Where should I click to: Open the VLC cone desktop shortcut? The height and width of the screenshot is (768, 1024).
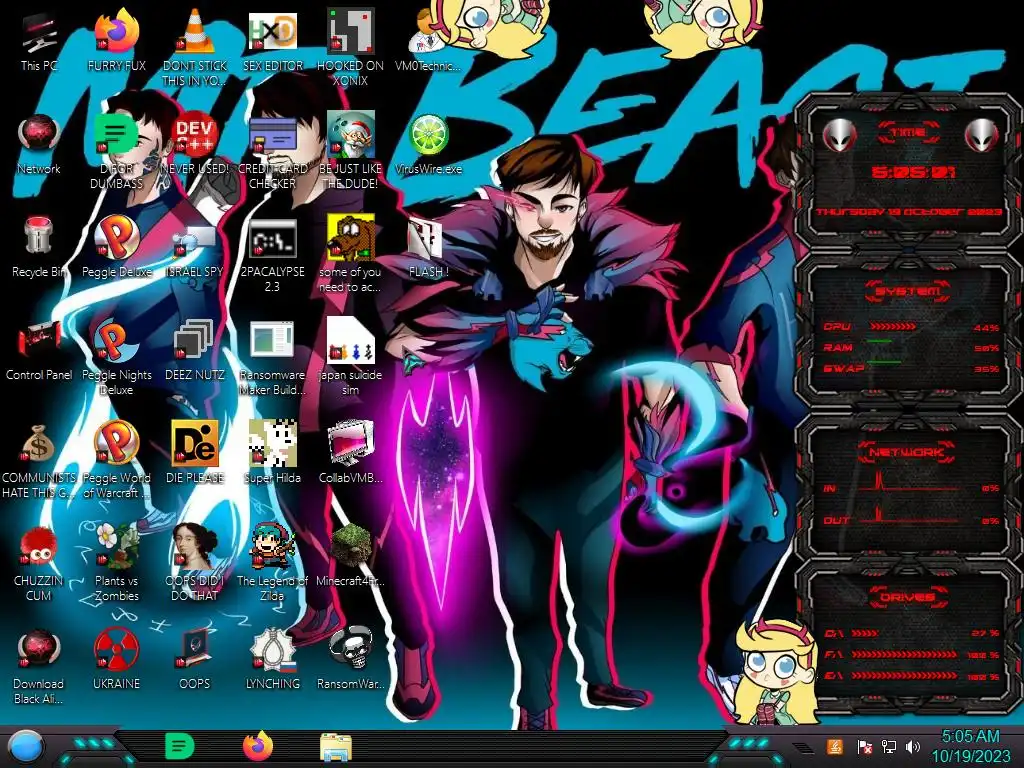pyautogui.click(x=195, y=47)
